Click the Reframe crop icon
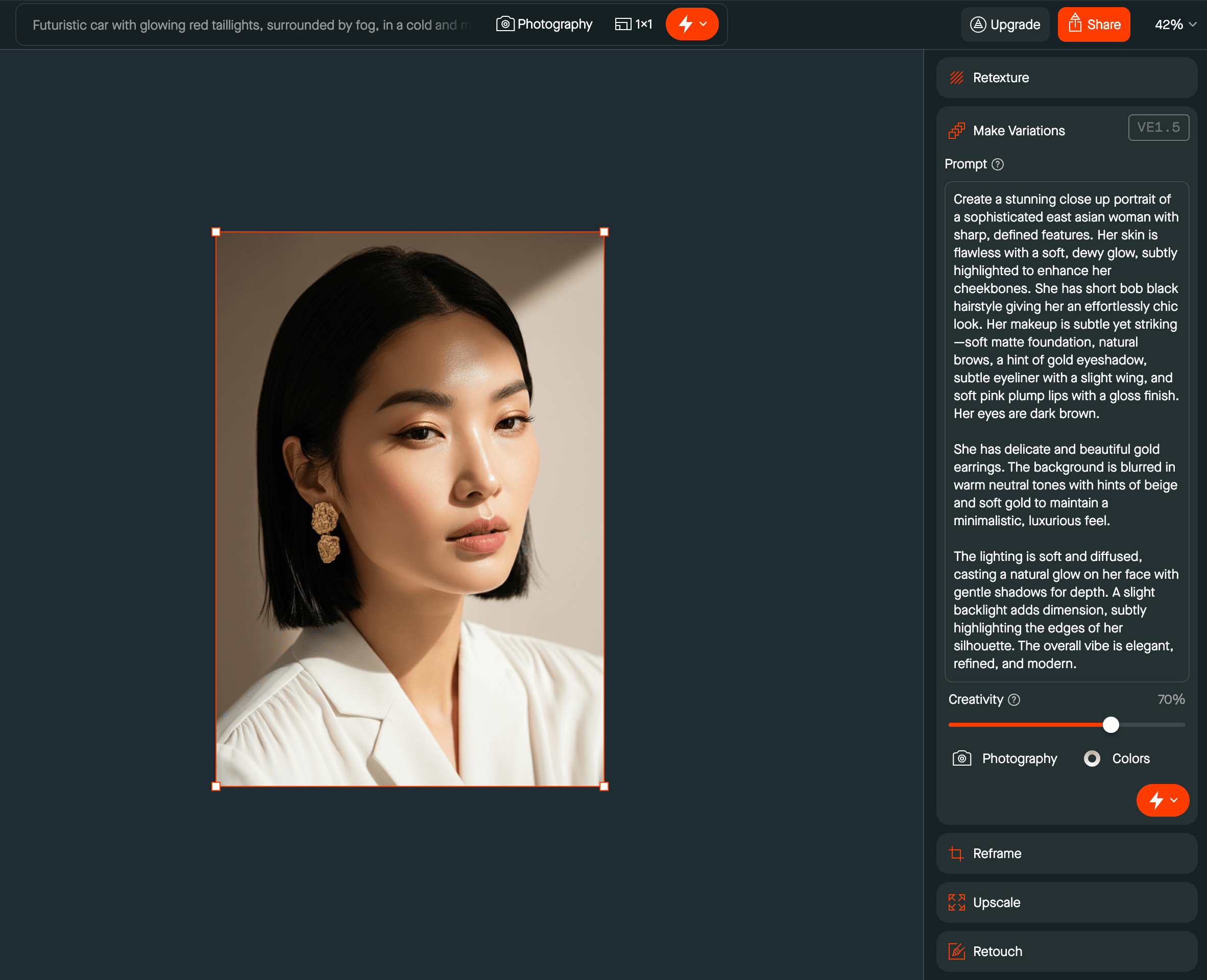 point(956,853)
